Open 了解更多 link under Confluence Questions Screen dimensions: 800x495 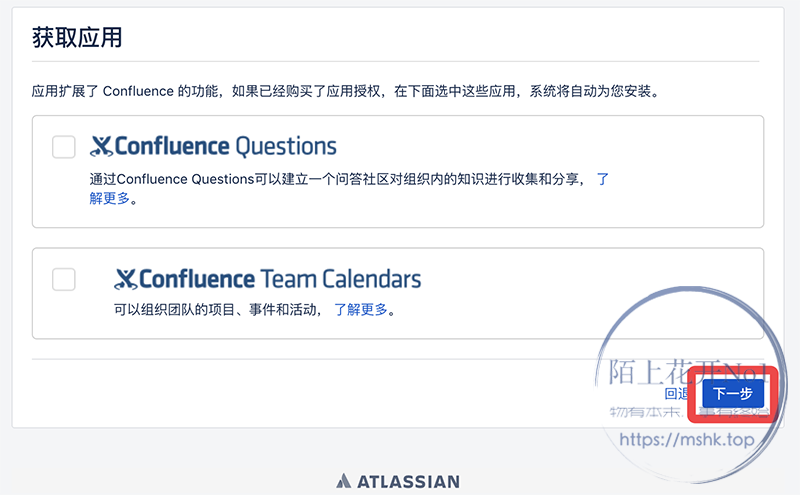[x=110, y=198]
